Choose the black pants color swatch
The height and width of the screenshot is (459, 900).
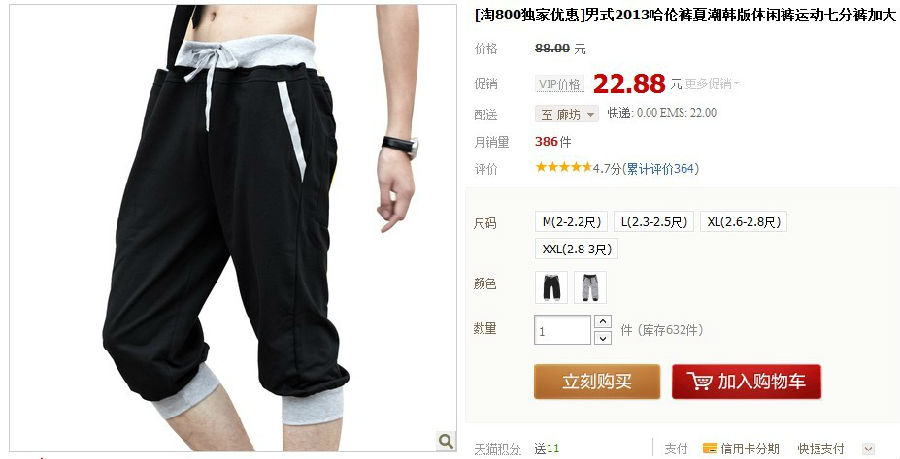coord(552,287)
